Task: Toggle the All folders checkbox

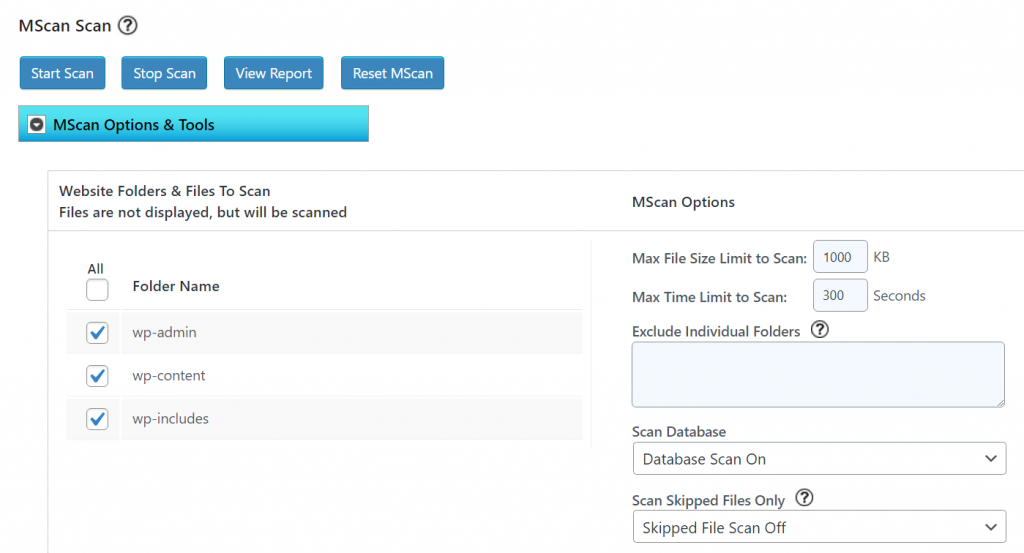Action: [97, 290]
